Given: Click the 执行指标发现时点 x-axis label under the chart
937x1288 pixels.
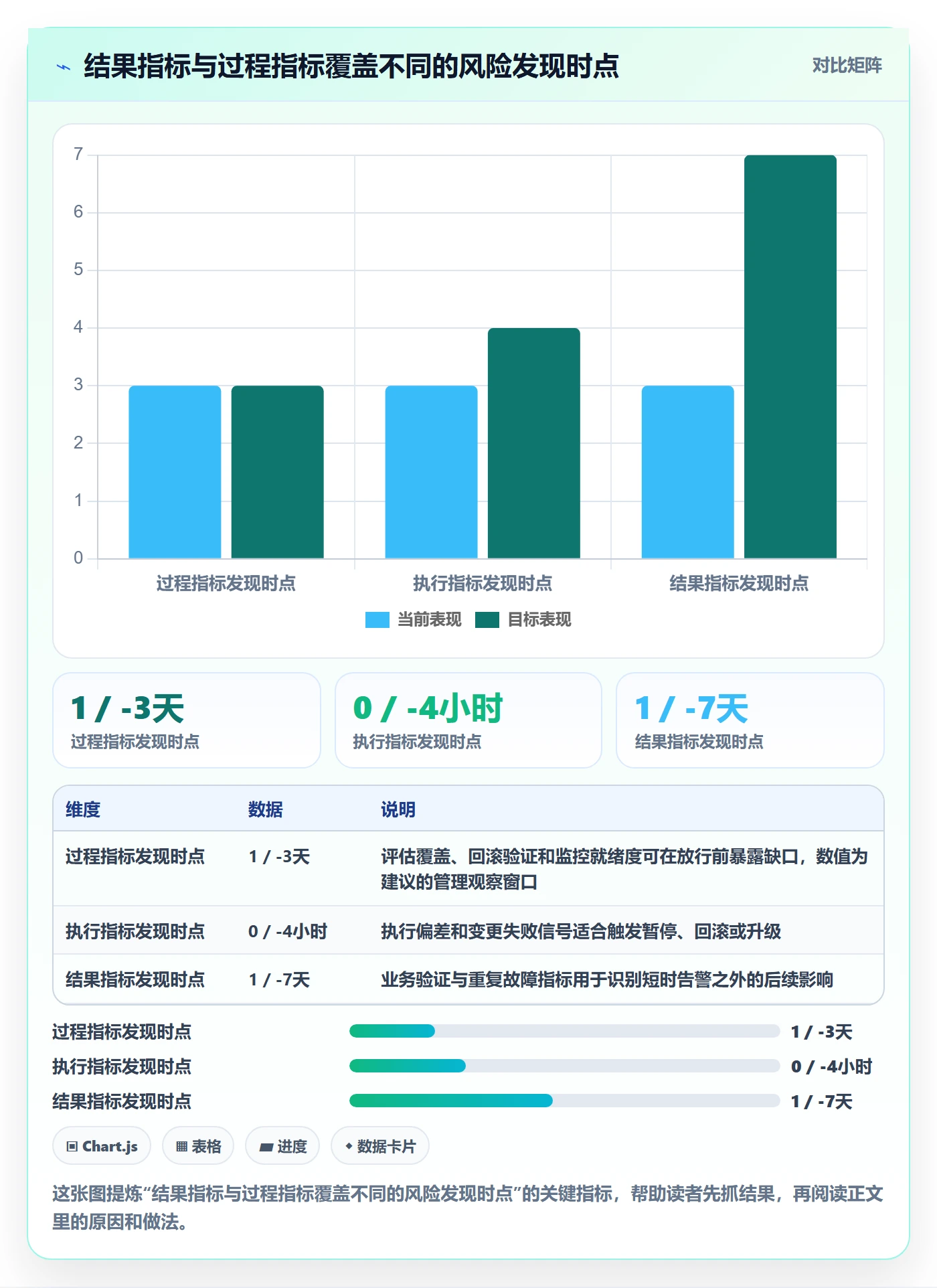Looking at the screenshot, I should tap(483, 584).
